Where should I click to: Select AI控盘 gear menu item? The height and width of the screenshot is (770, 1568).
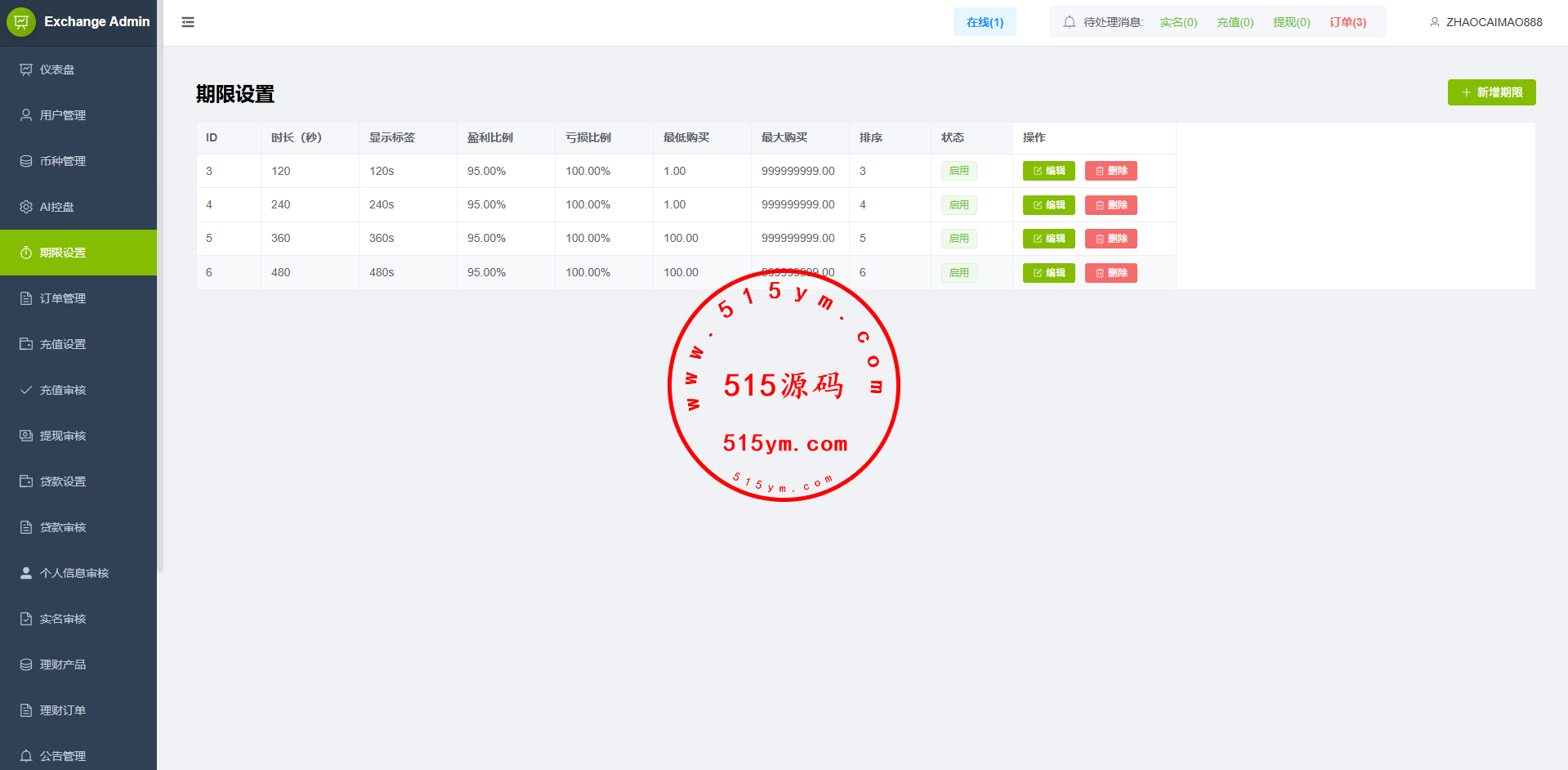(56, 207)
